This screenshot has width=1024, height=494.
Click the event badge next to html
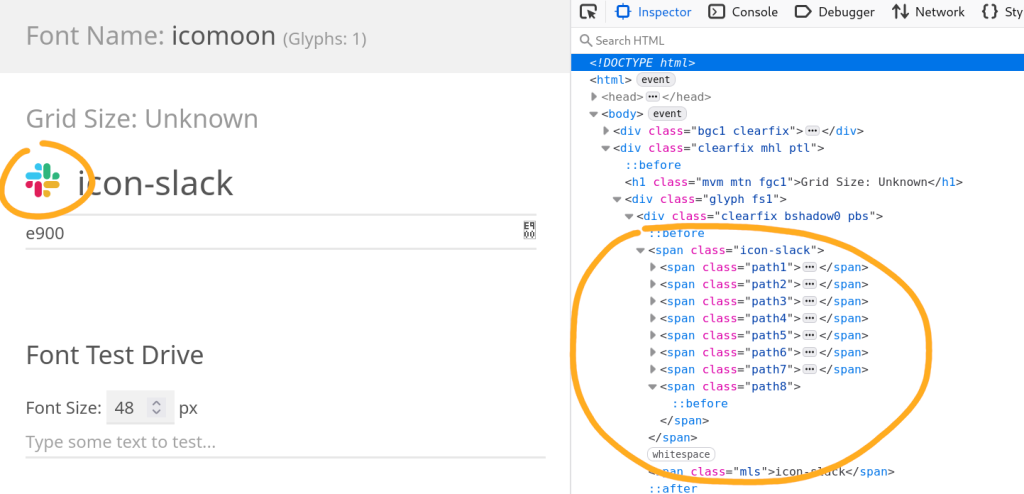click(x=656, y=80)
